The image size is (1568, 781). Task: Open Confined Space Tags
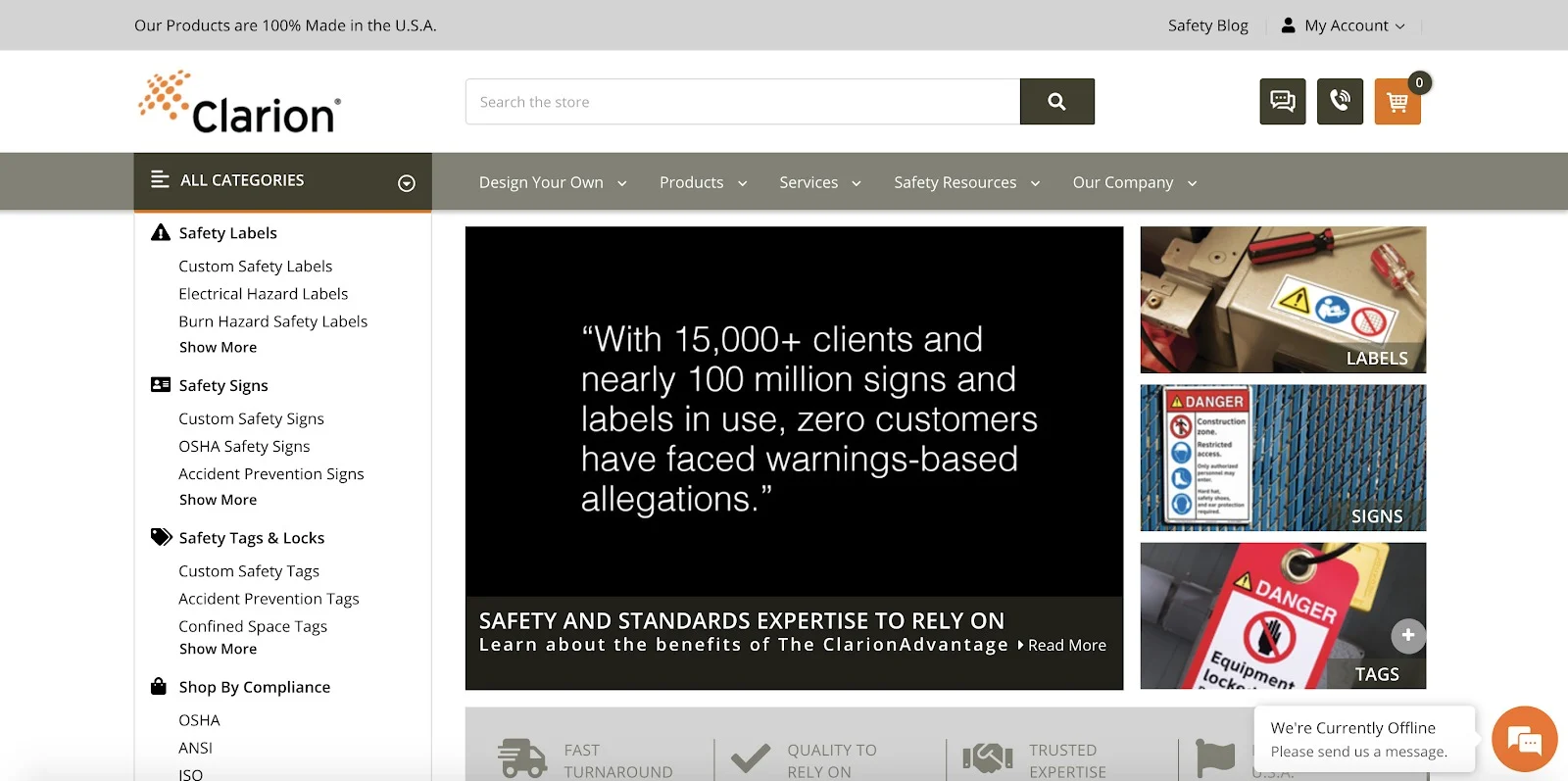pos(253,626)
